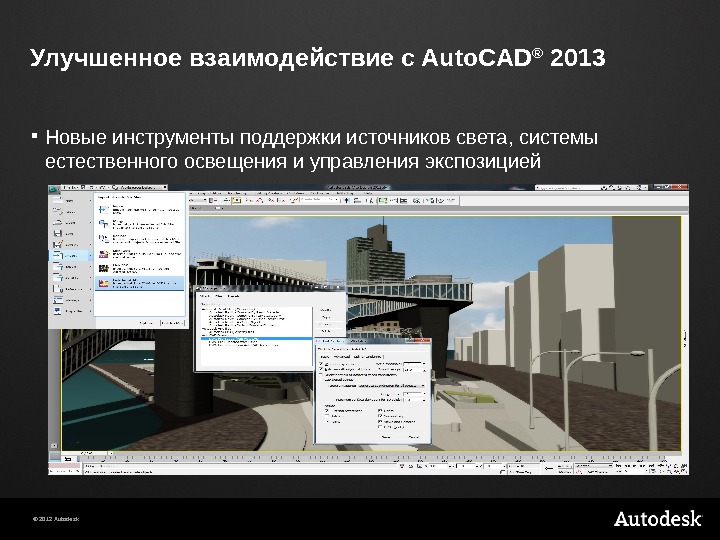Image resolution: width=720 pixels, height=540 pixels.
Task: Click Options button at application menu bottom
Action: point(146,323)
